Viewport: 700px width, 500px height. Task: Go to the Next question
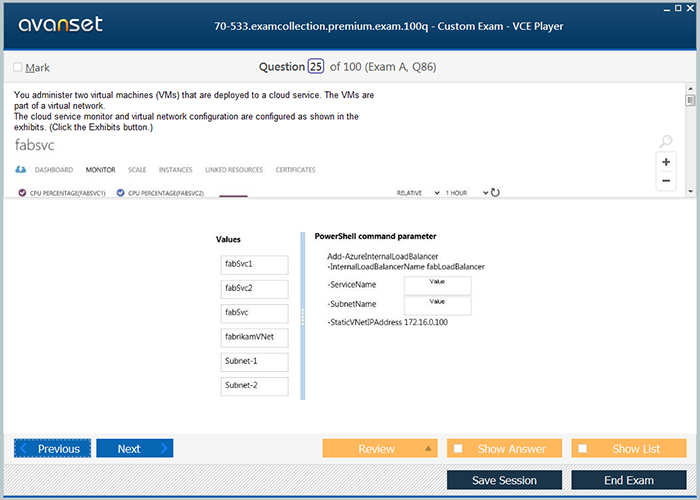135,448
